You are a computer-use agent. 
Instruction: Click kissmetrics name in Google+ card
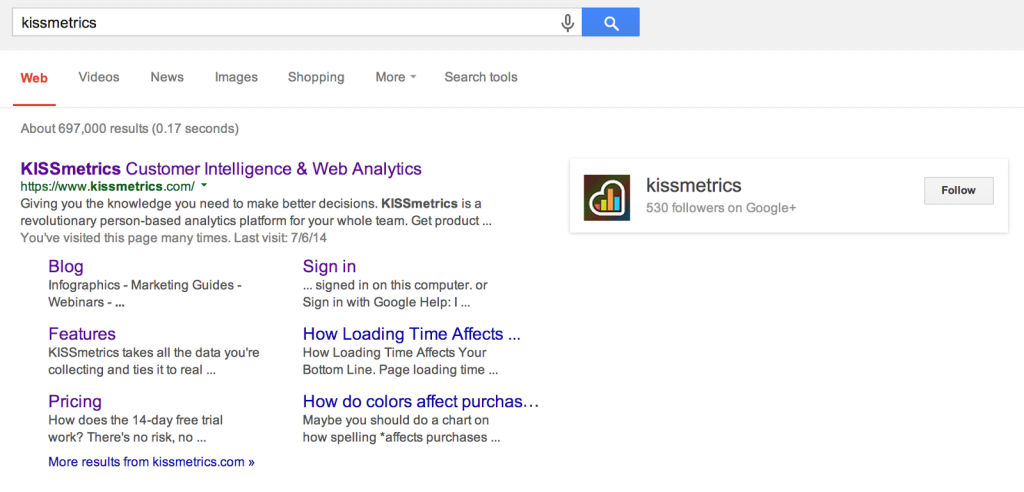click(694, 186)
